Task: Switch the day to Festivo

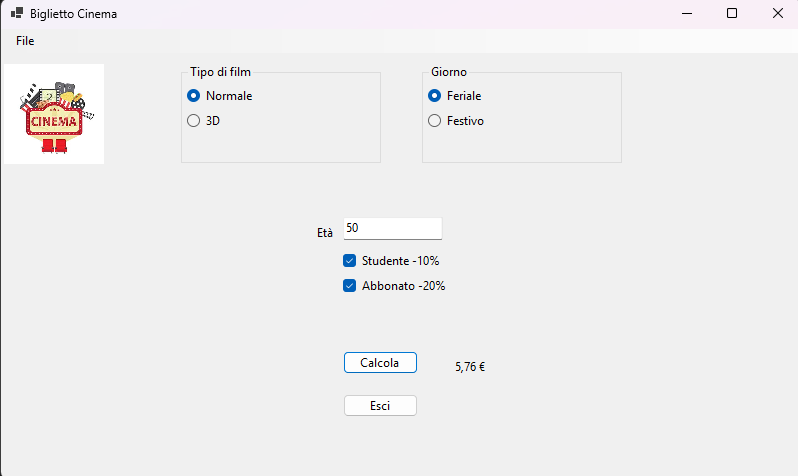Action: click(456, 121)
